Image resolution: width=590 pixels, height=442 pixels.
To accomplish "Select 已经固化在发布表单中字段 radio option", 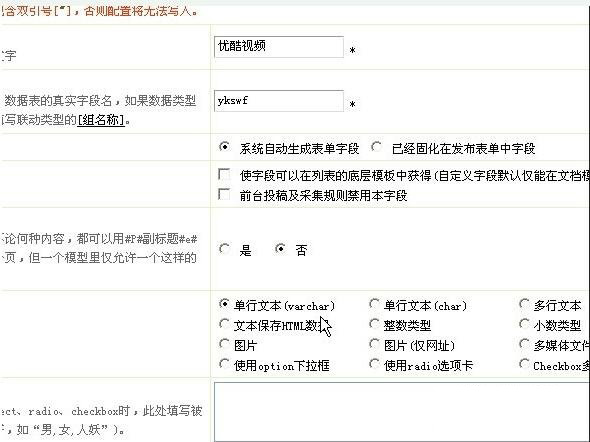I will tap(376, 147).
